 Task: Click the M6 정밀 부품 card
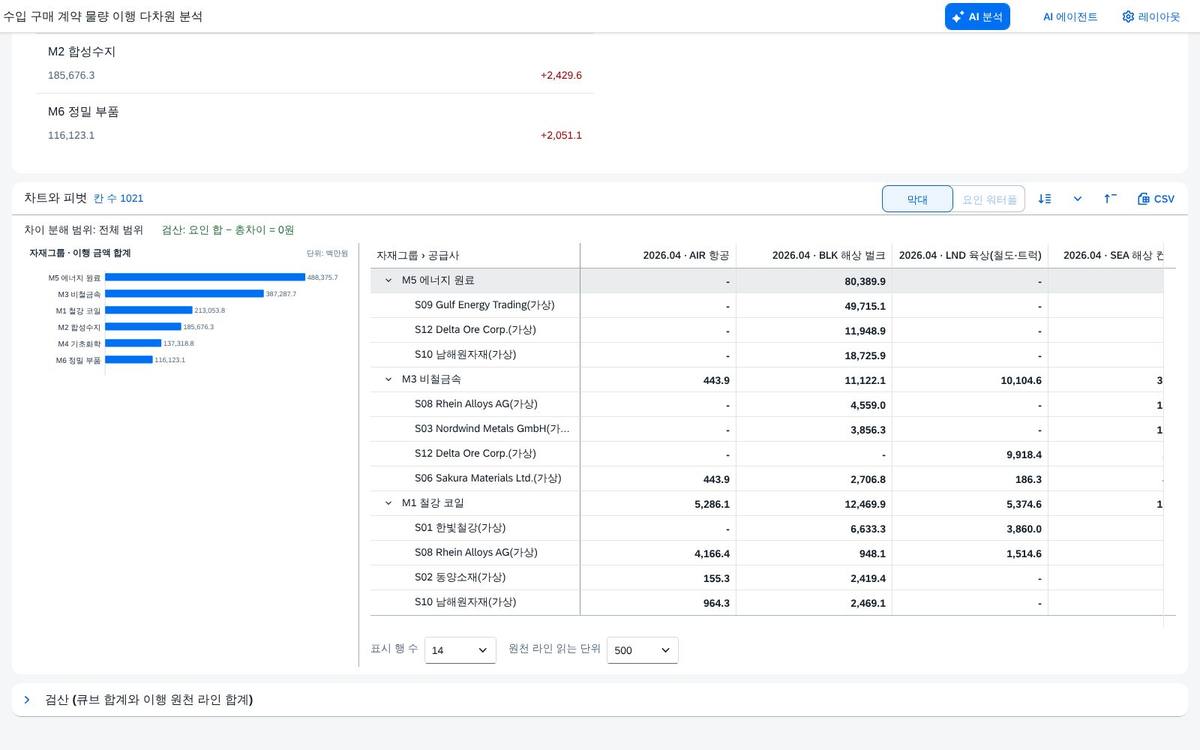(315, 123)
